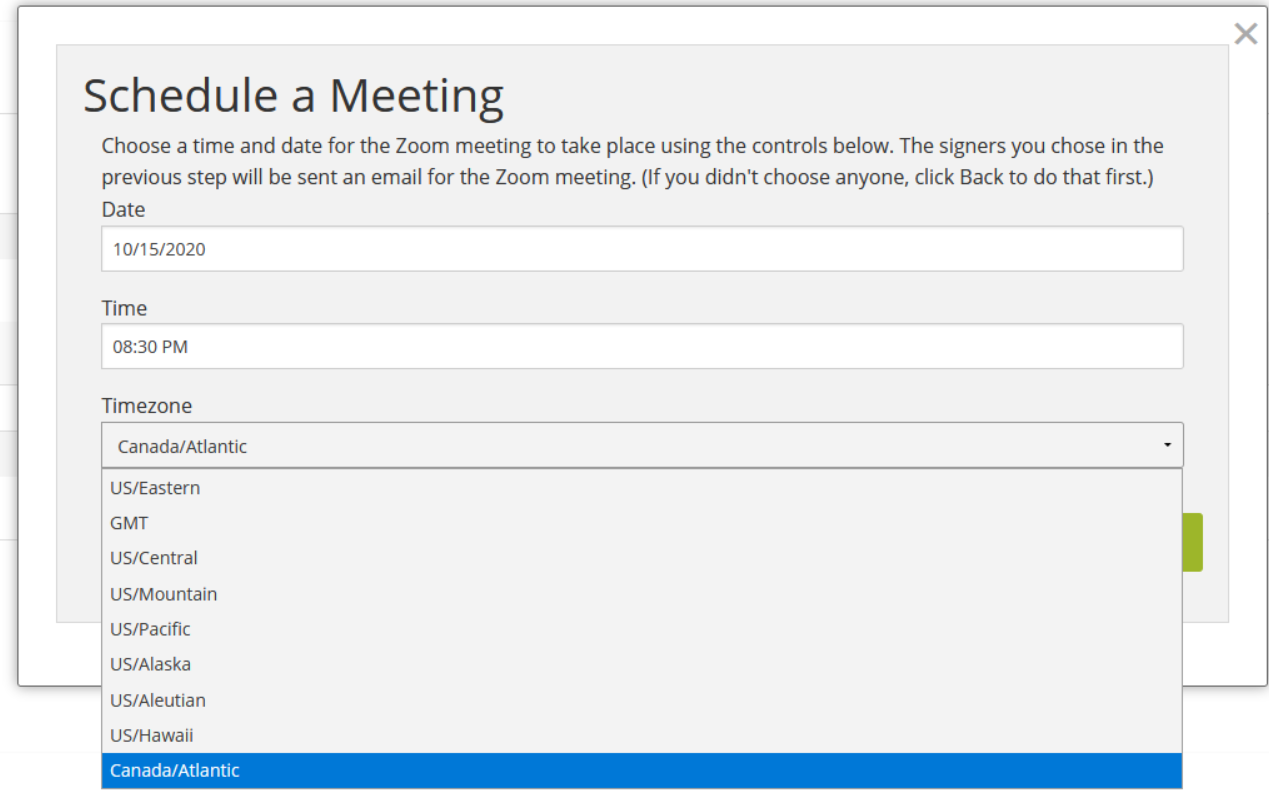Click the Zoom meeting instructions paragraph
Viewport: 1269px width, 799px height.
(632, 162)
